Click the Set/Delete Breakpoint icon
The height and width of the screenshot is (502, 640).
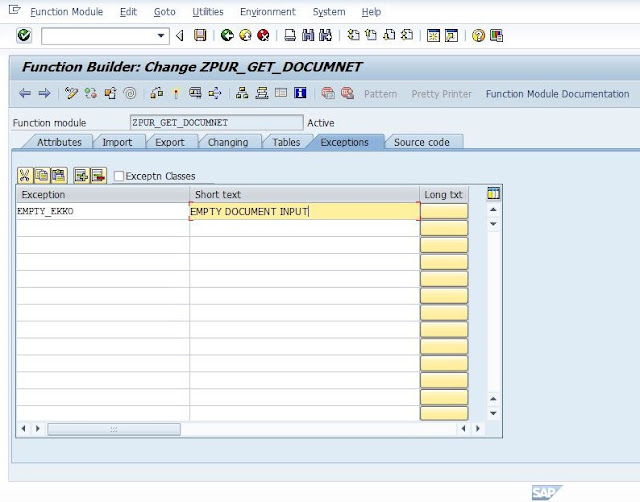(328, 93)
